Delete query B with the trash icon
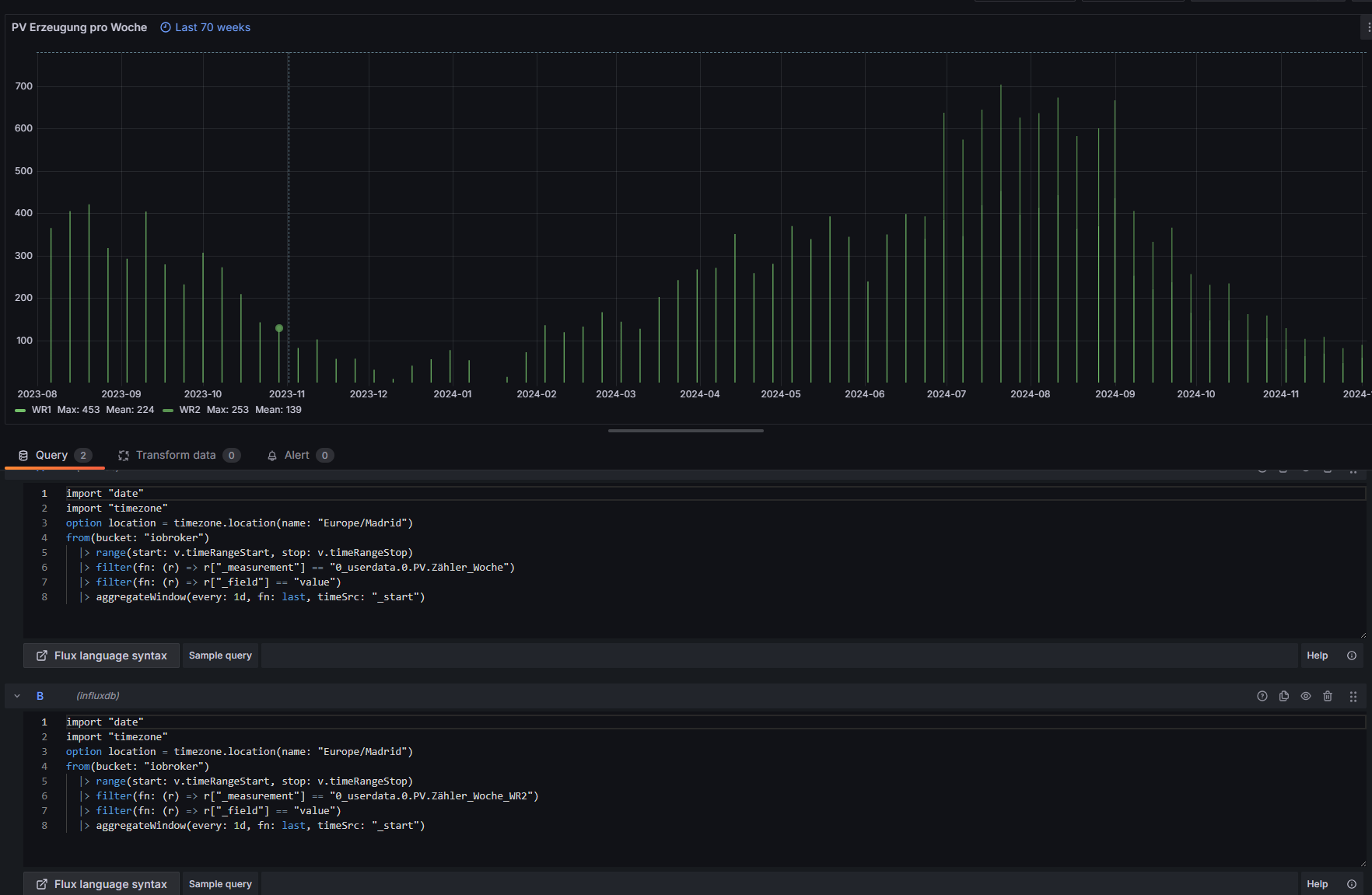Image resolution: width=1372 pixels, height=895 pixels. pos(1328,696)
